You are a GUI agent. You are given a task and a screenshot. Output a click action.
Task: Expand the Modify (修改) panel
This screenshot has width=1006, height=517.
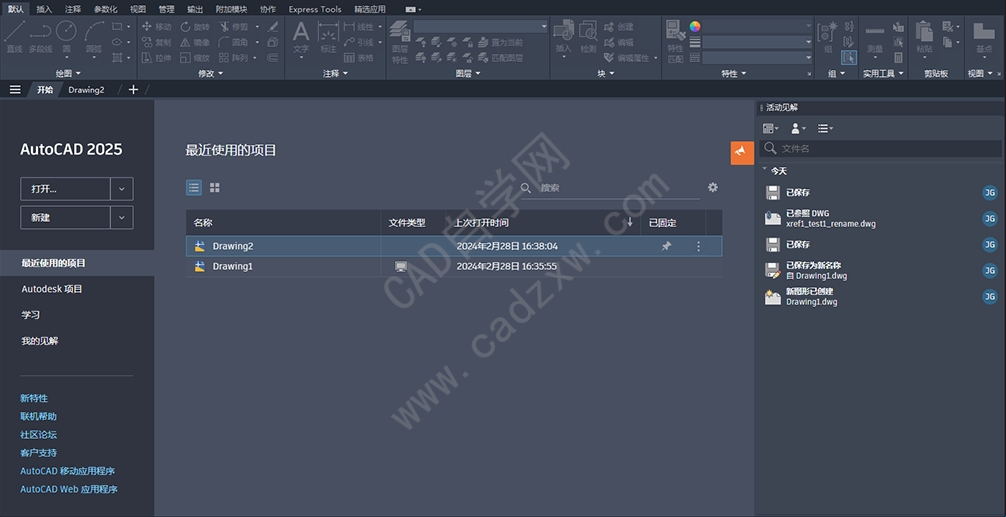pos(210,74)
